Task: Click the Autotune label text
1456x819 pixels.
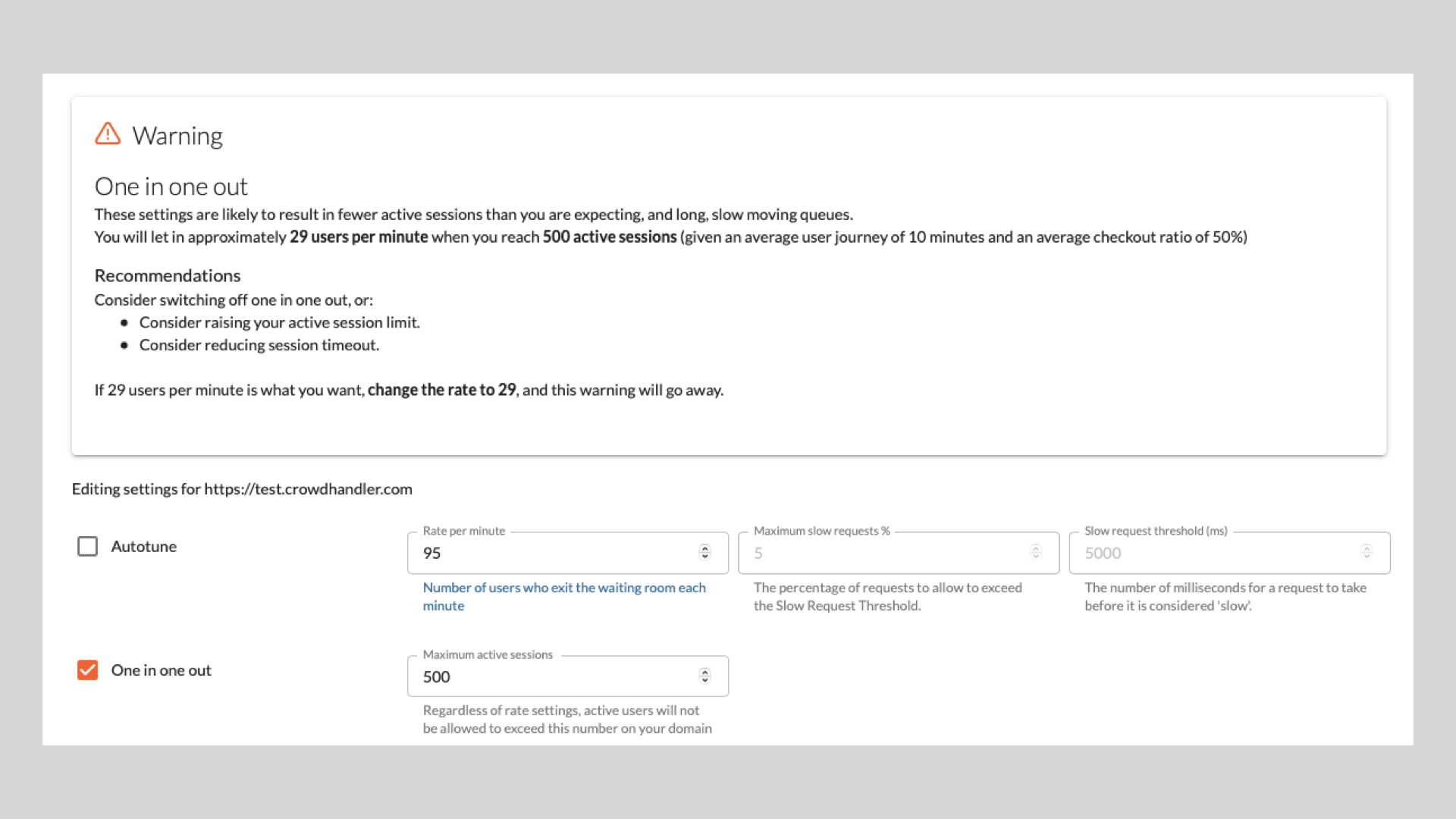Action: (x=143, y=546)
